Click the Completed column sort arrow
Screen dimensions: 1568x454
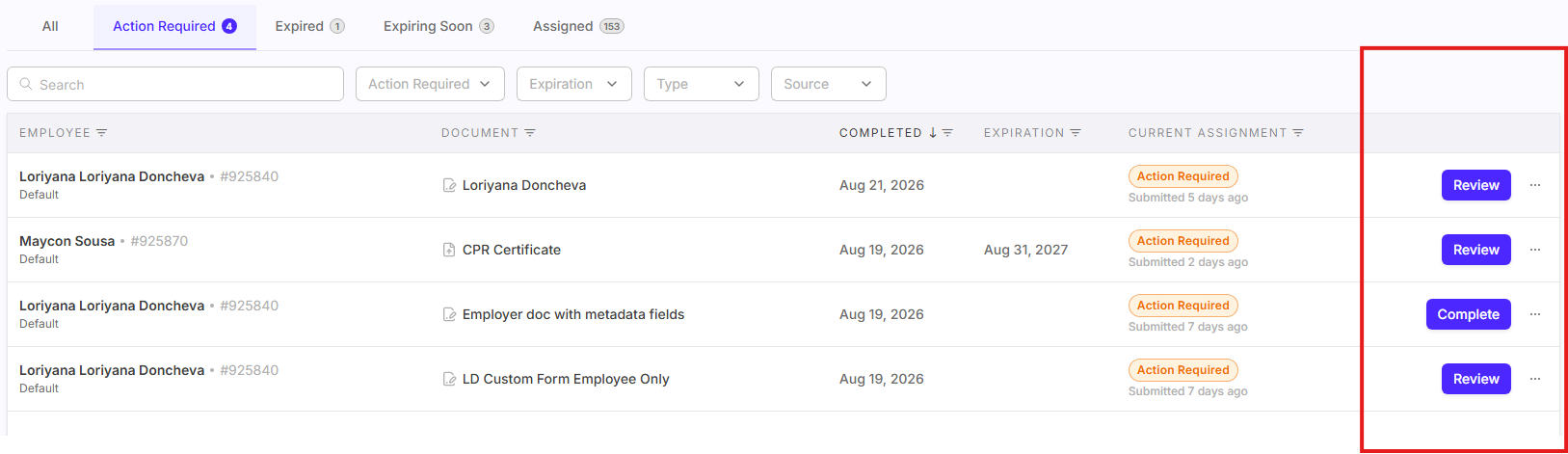point(933,133)
